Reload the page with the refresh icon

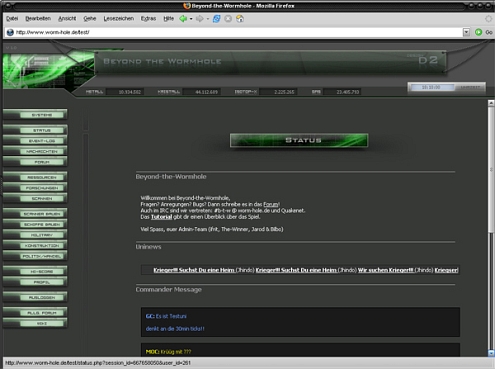click(216, 19)
